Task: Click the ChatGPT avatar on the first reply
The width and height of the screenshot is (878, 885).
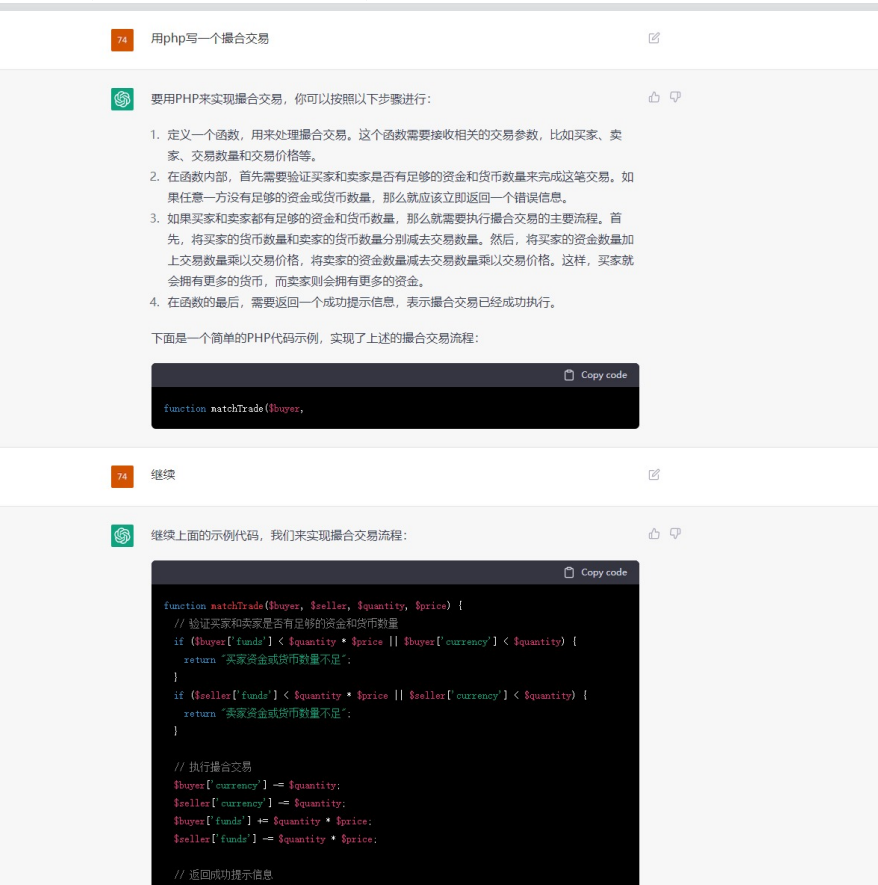Action: click(121, 99)
